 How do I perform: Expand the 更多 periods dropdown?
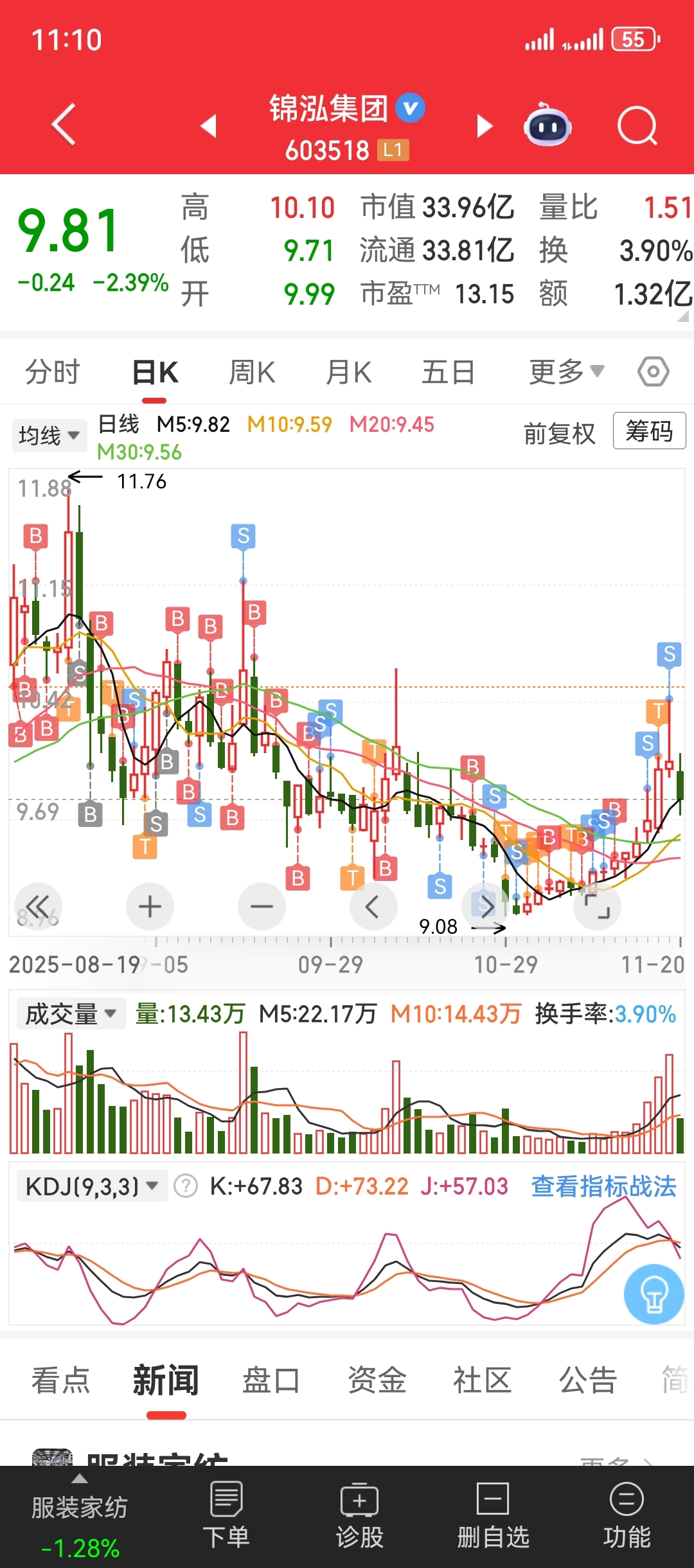[566, 371]
